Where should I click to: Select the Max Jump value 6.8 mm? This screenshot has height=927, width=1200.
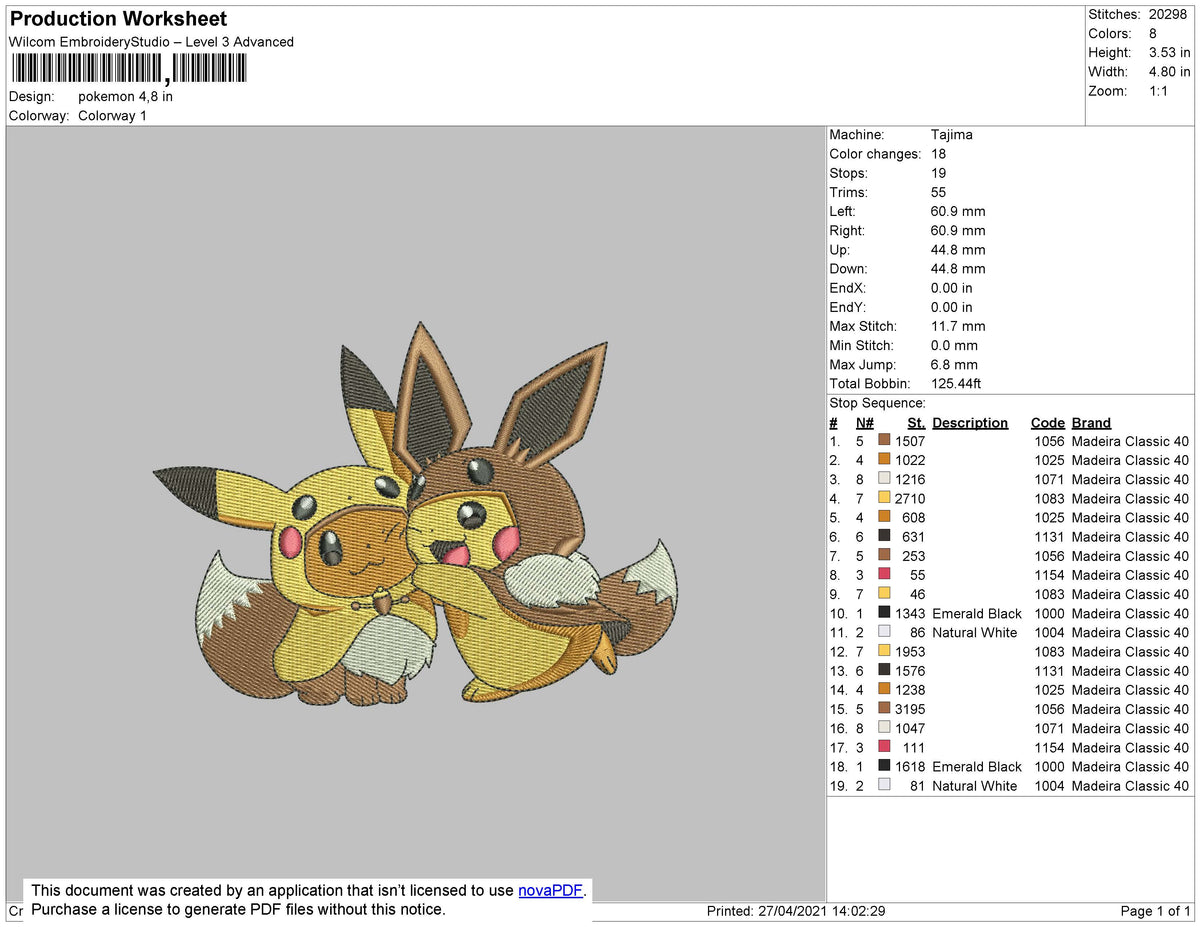954,365
